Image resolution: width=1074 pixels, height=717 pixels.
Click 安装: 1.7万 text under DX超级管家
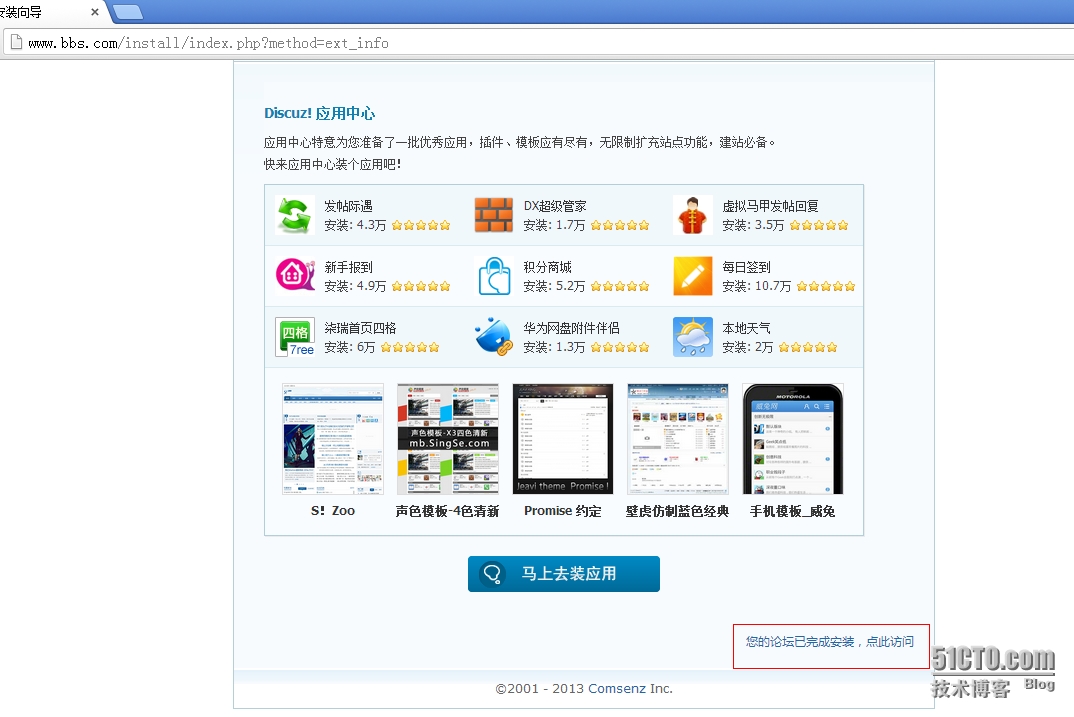coord(554,225)
